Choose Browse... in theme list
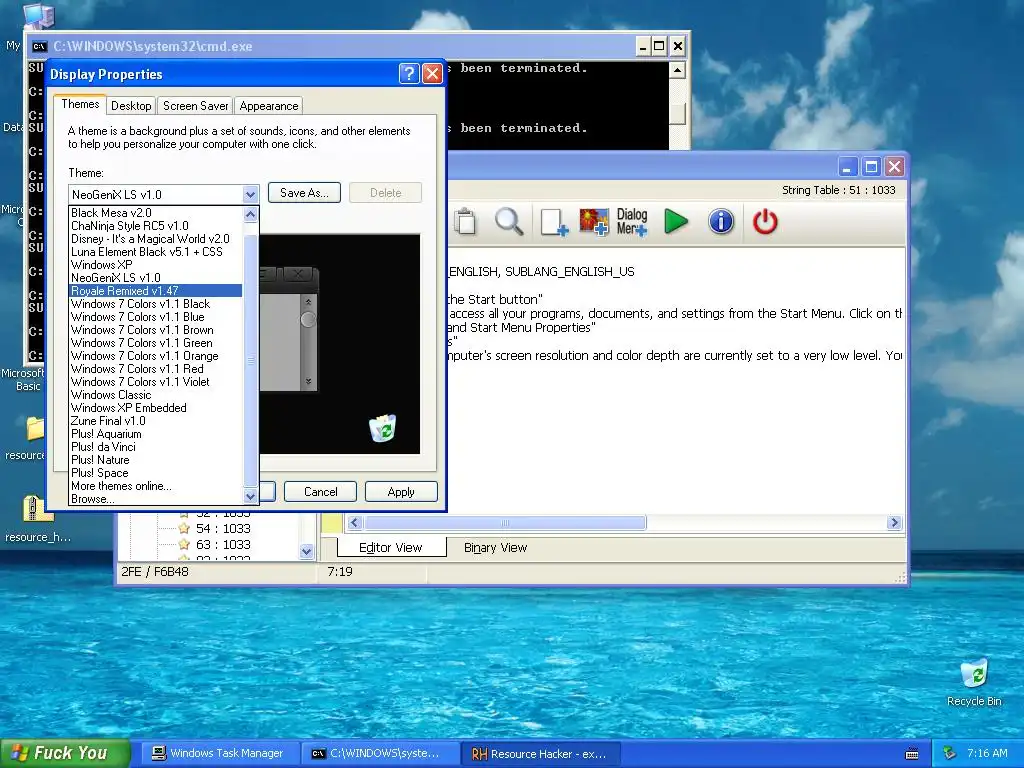This screenshot has width=1024, height=768. pos(155,499)
